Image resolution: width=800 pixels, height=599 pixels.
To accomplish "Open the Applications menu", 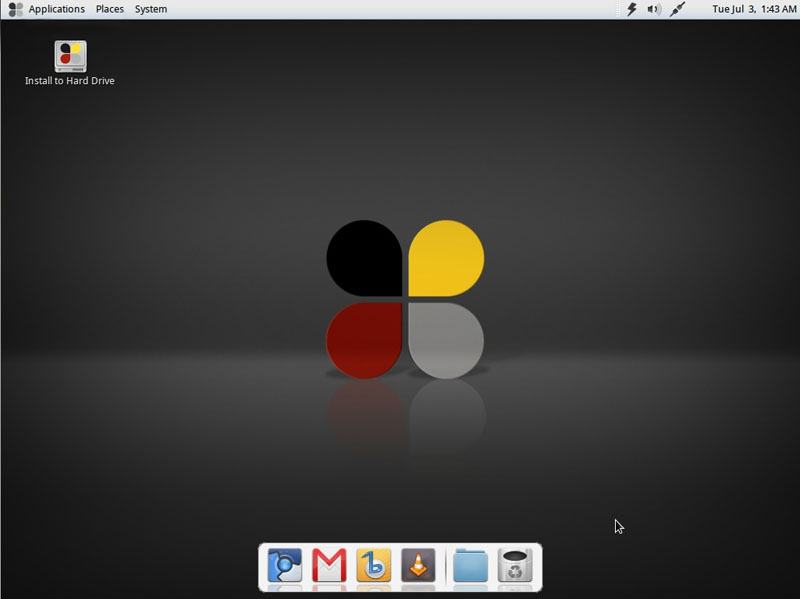I will (56, 9).
